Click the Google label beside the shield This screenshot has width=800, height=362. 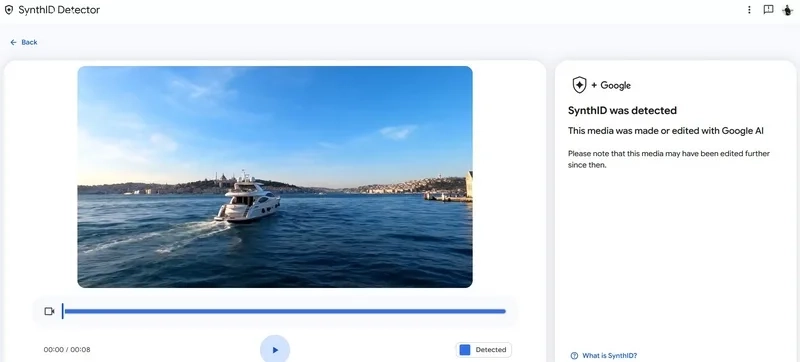615,86
